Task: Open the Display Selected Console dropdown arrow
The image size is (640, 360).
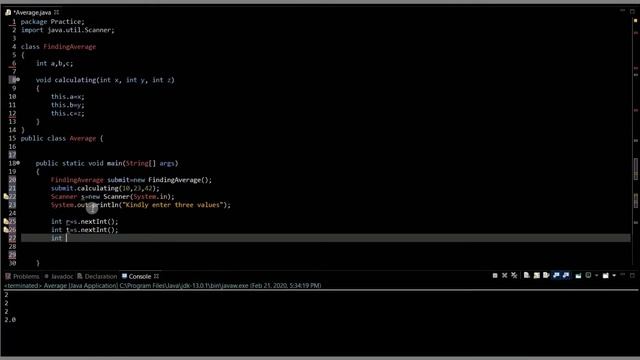Action: point(596,276)
